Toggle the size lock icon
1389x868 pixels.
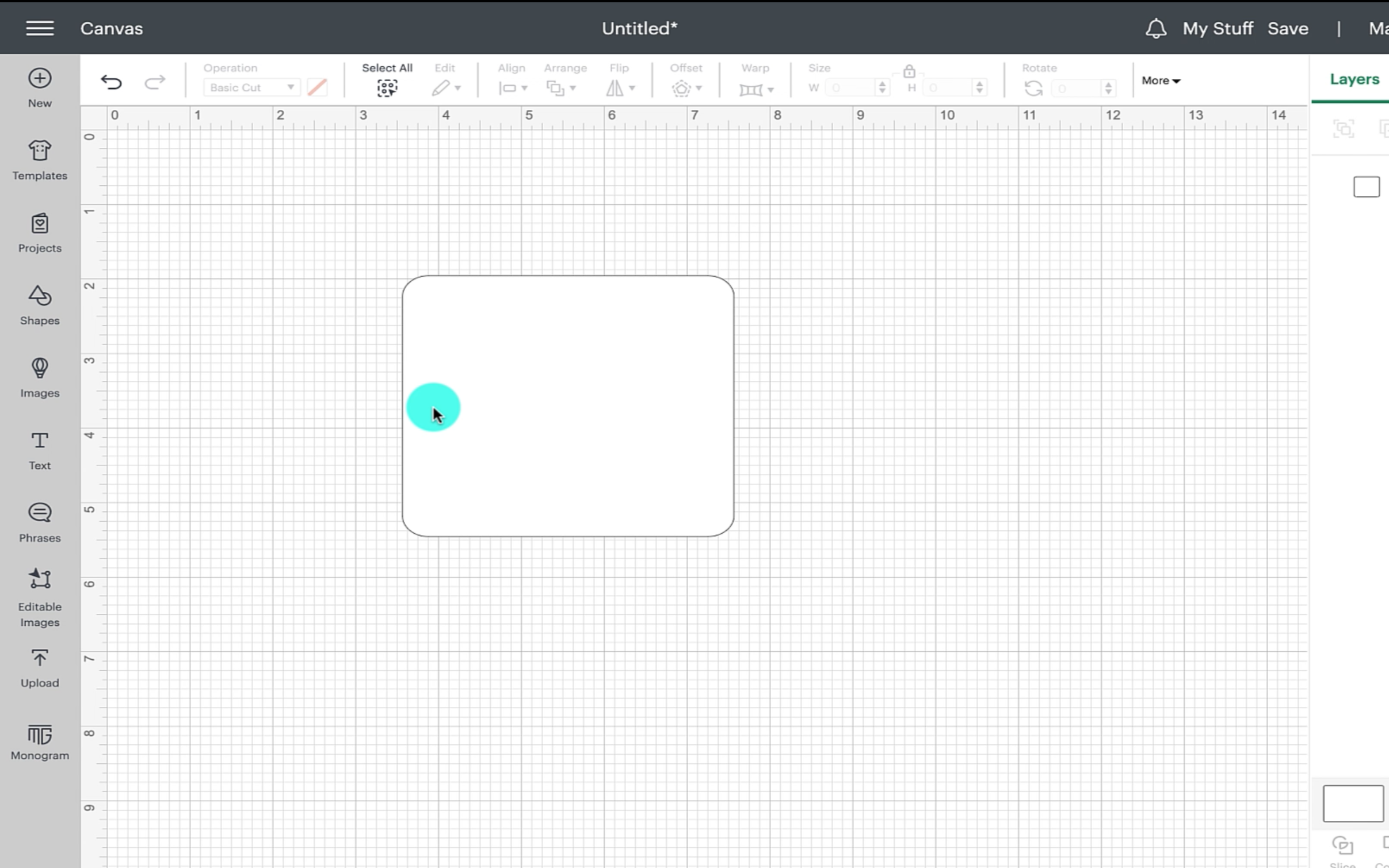[909, 71]
